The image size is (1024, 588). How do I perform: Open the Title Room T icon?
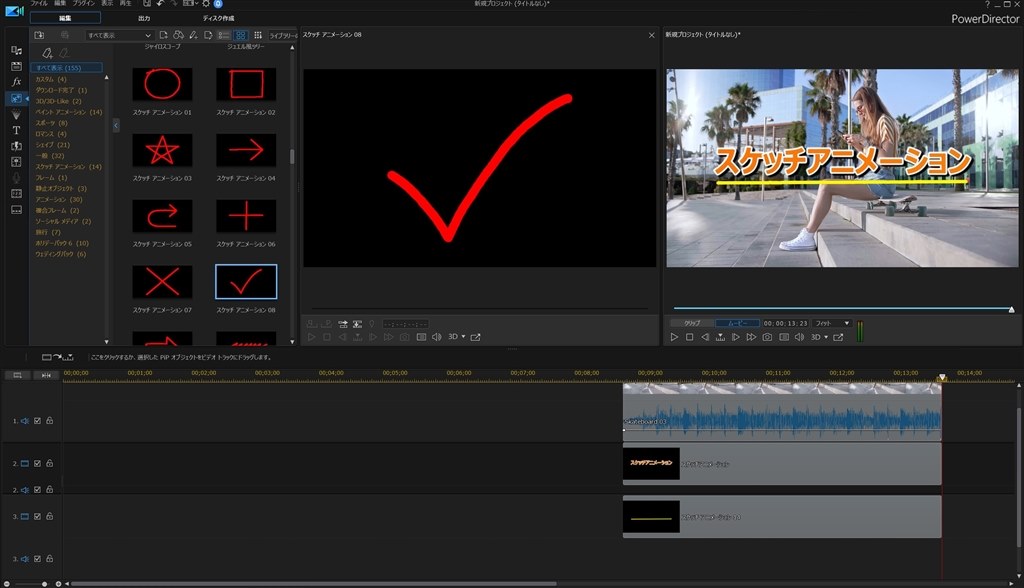click(16, 130)
